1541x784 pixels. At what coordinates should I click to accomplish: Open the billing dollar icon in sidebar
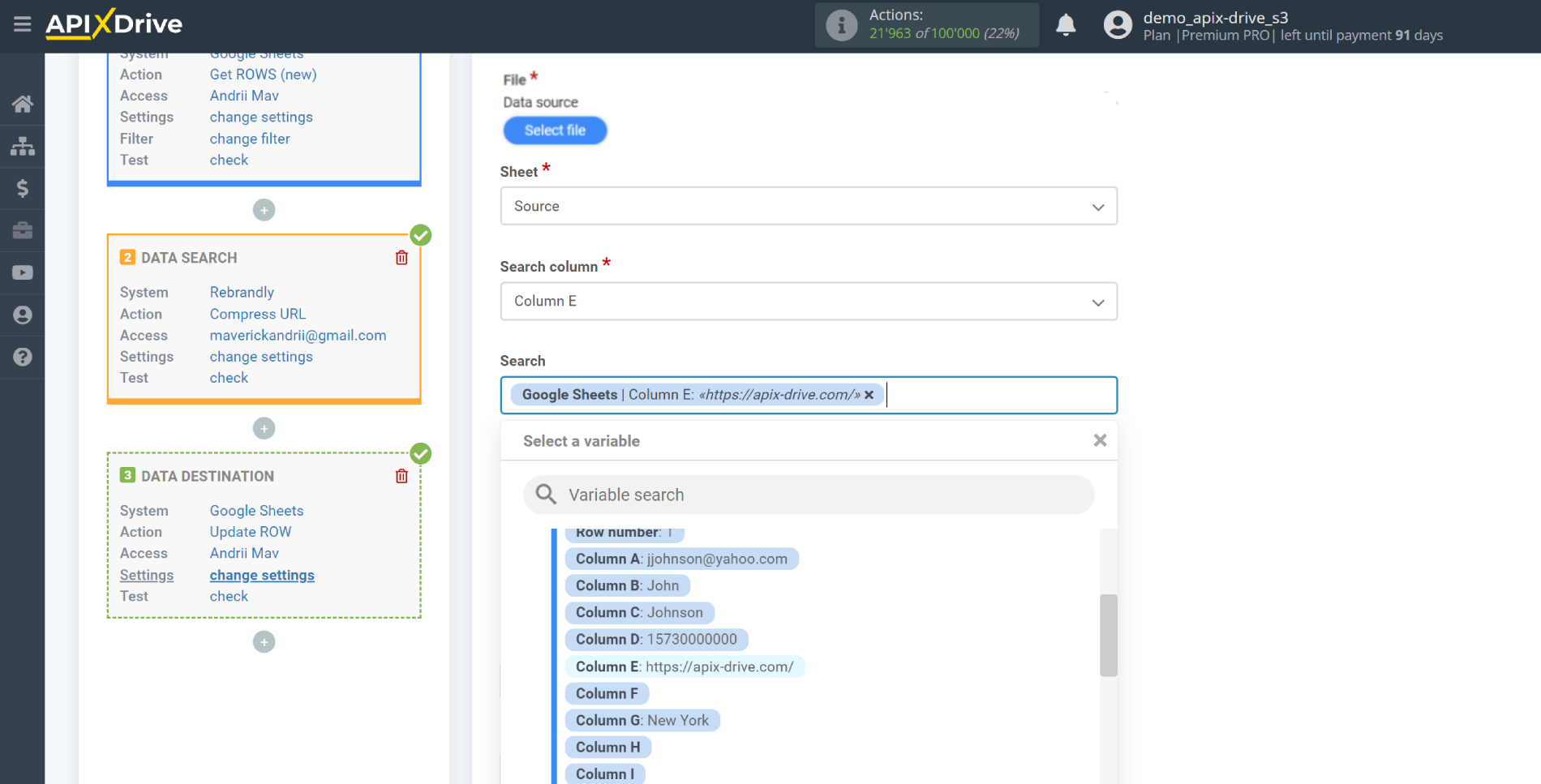[23, 188]
